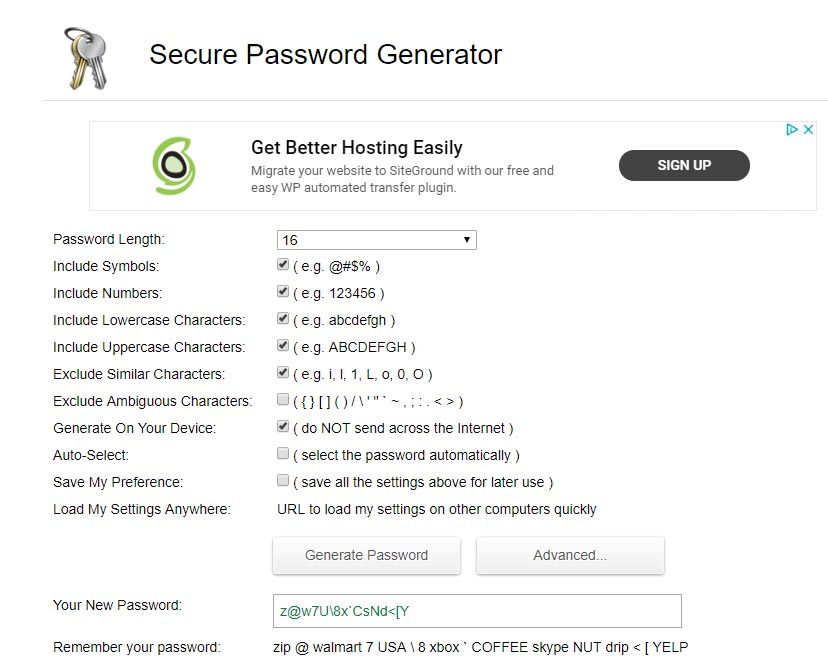This screenshot has height=669, width=828.
Task: Click the SIGN UP ad button
Action: tap(684, 165)
